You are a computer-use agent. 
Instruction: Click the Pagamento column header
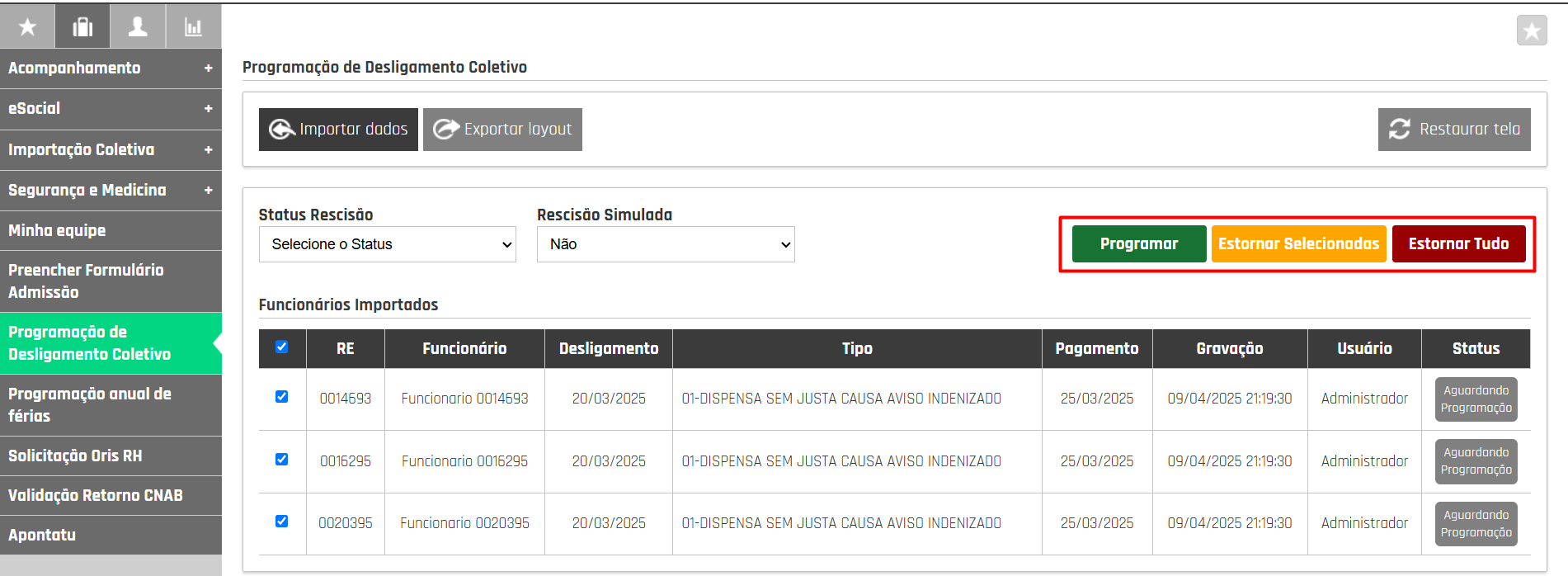tap(1097, 349)
